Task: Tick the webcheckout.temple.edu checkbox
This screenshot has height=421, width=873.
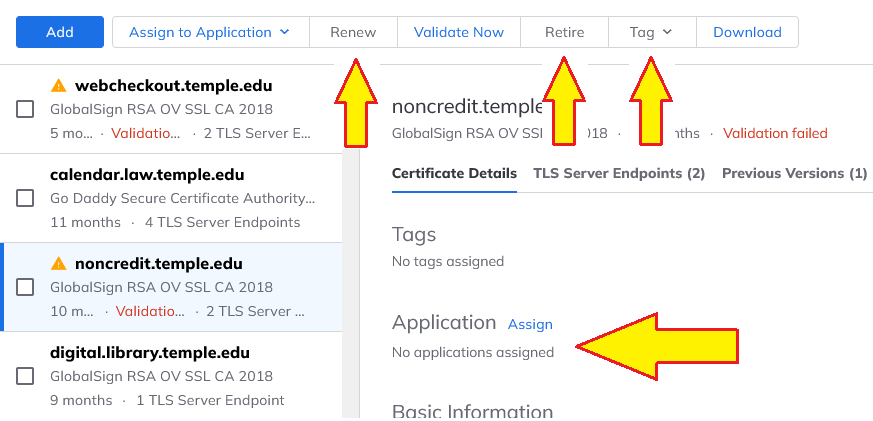Action: (x=26, y=109)
